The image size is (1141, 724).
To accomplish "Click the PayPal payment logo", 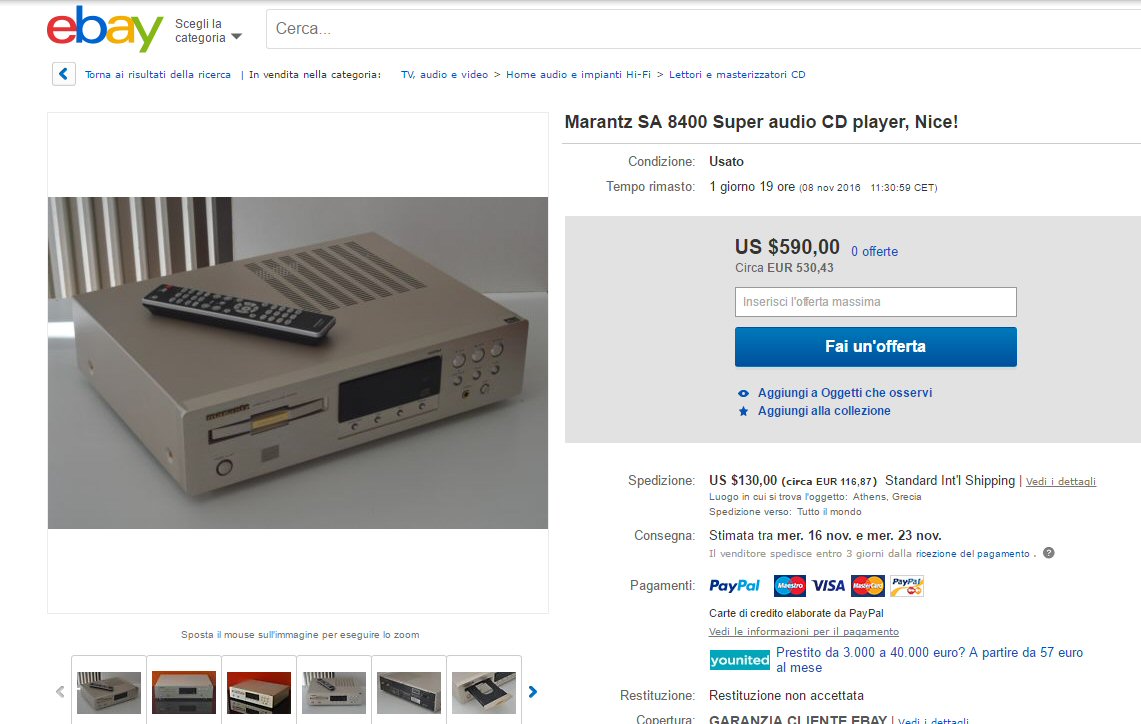I will click(x=734, y=586).
